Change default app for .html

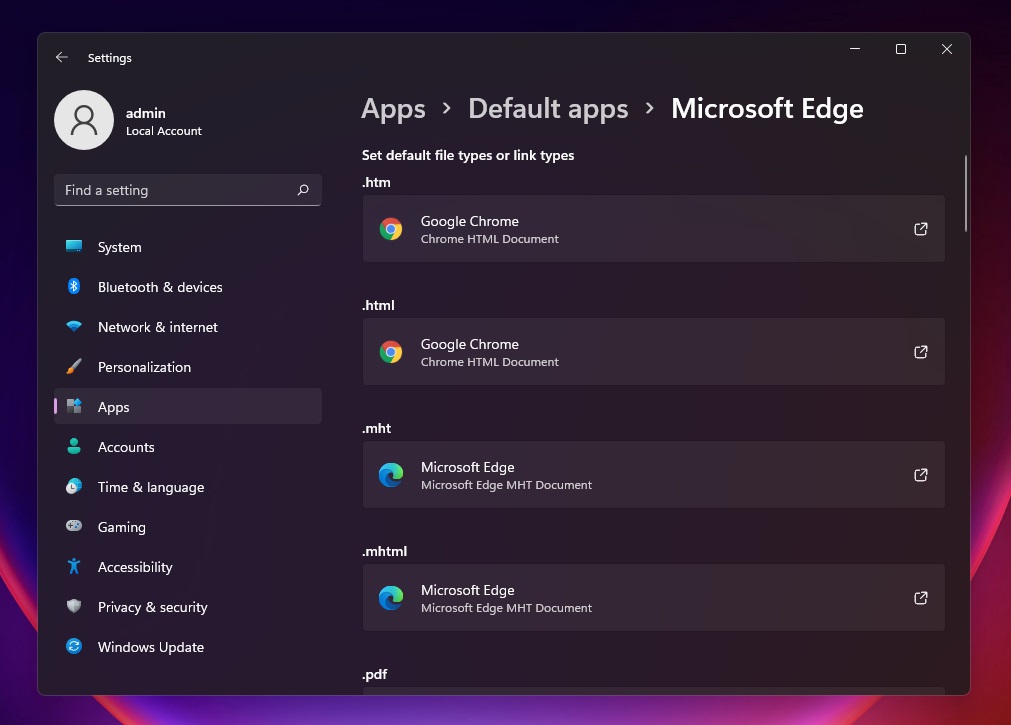[x=654, y=352]
